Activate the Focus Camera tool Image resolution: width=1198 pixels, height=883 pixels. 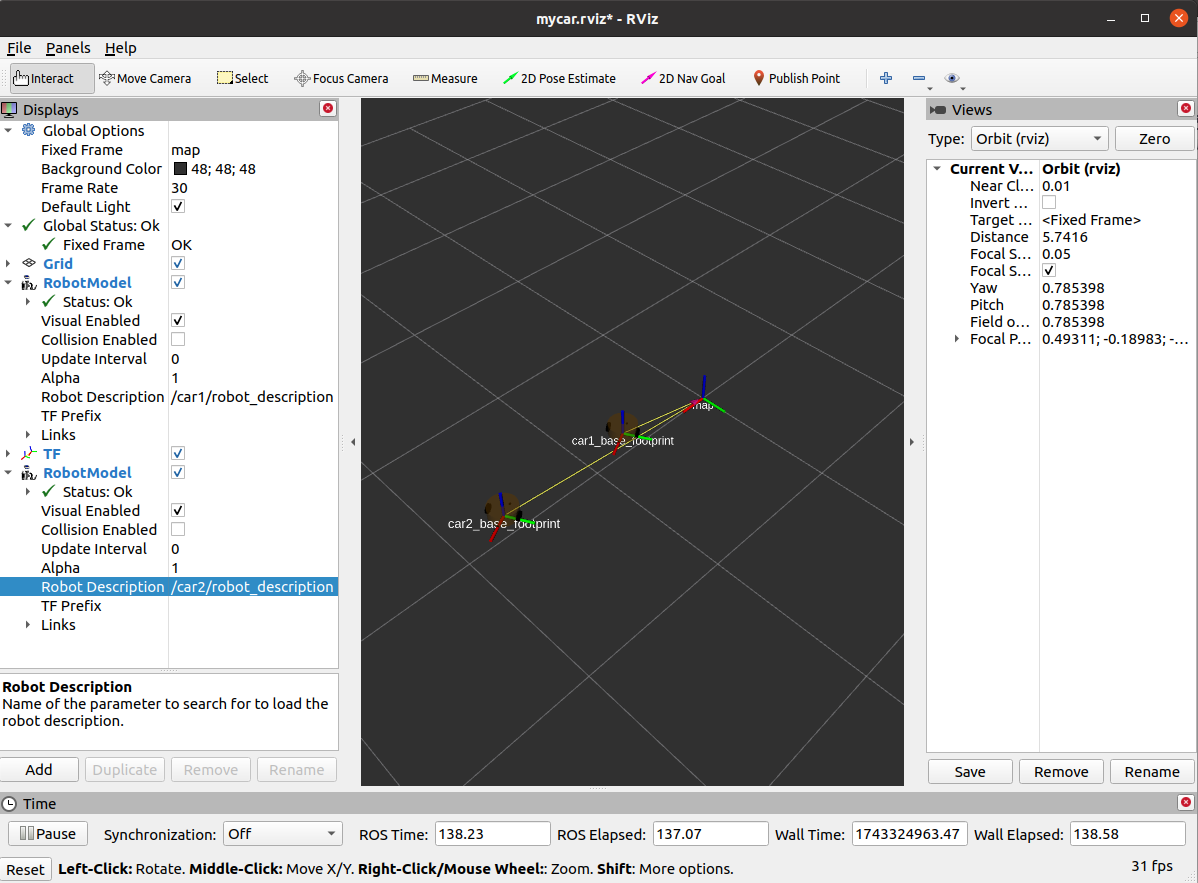341,79
